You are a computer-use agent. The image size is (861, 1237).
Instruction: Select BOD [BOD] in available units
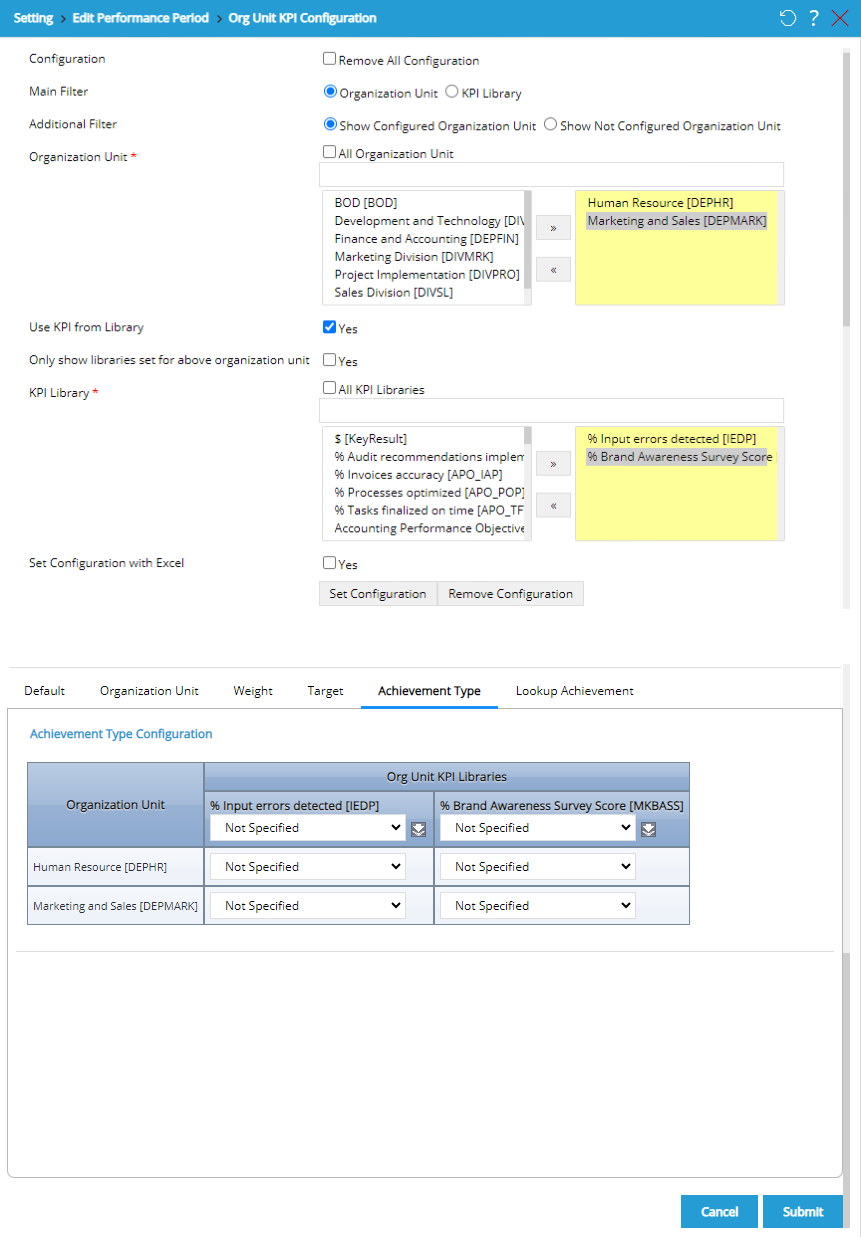point(366,203)
